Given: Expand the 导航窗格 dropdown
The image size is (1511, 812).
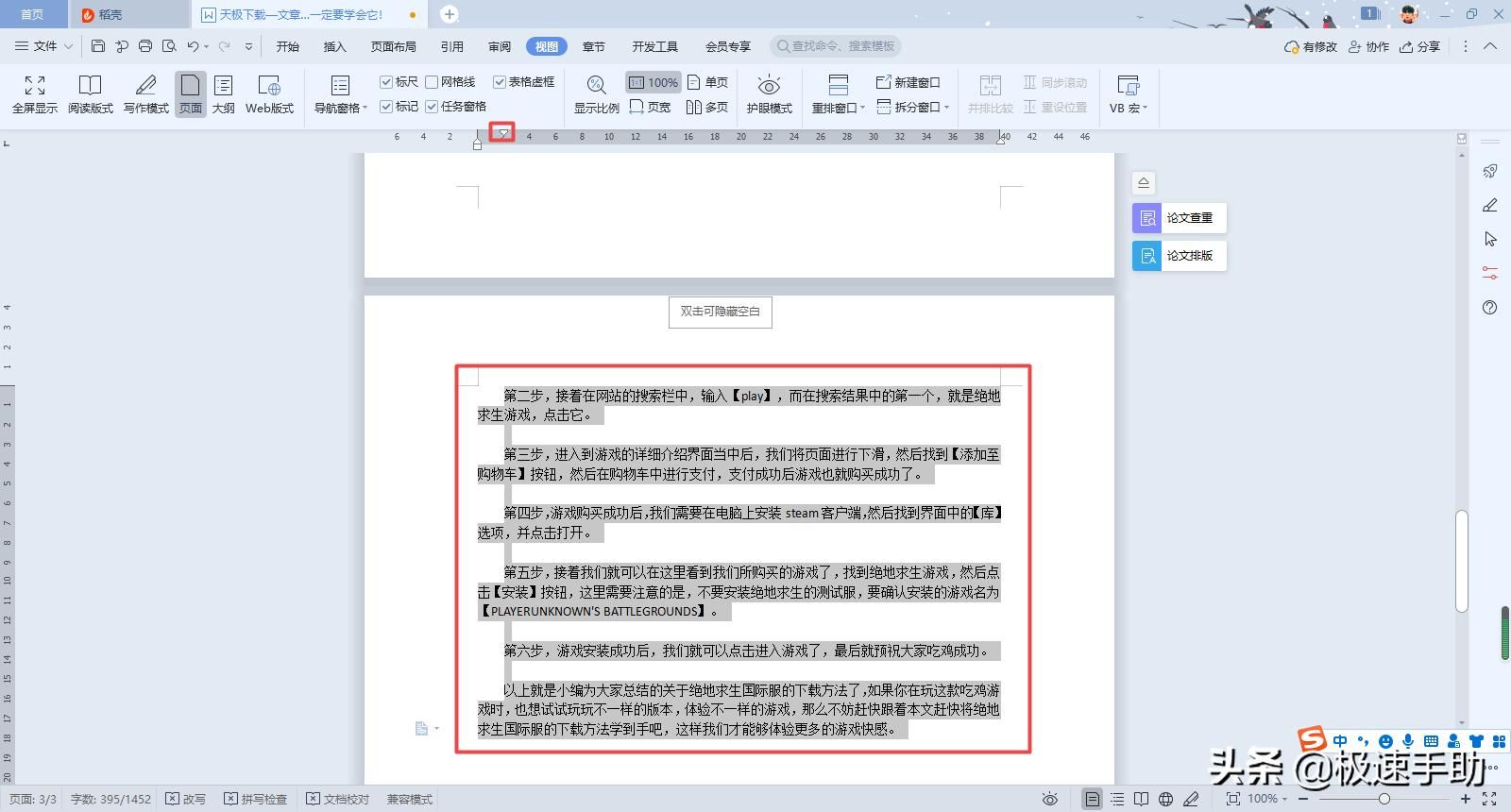Looking at the screenshot, I should coord(365,109).
